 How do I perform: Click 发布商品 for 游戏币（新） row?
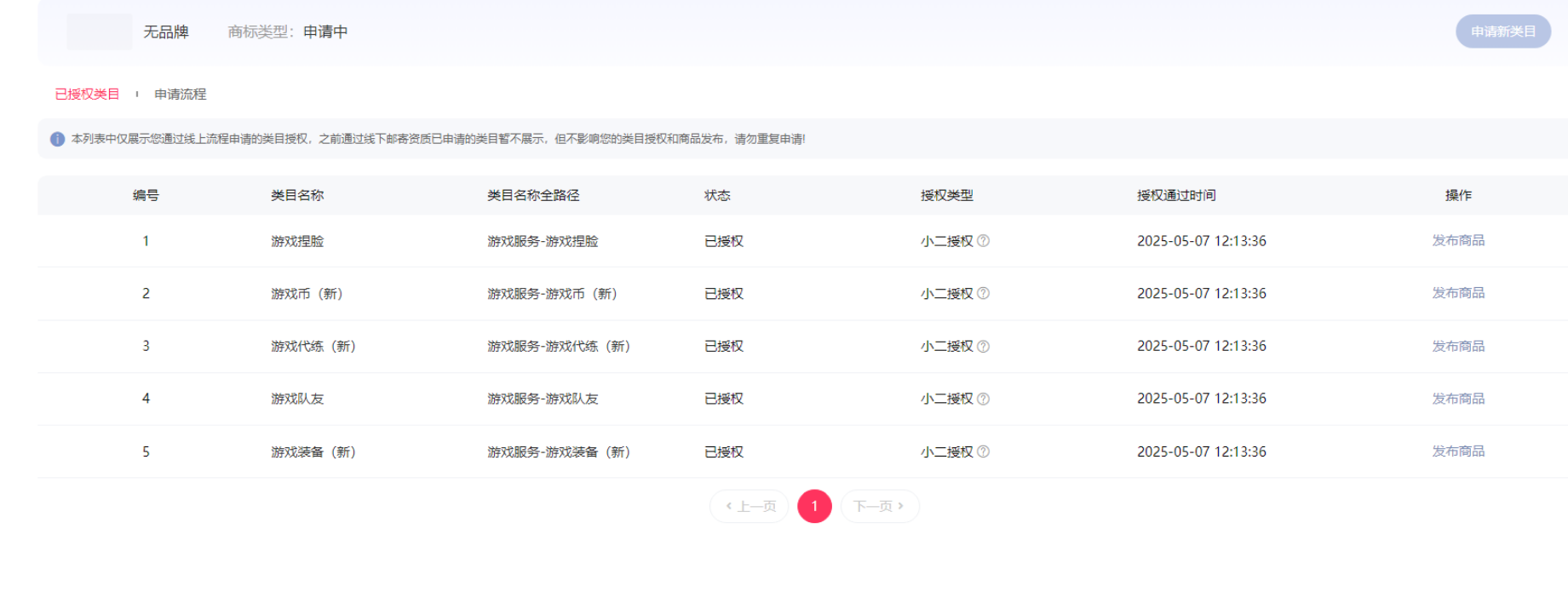pyautogui.click(x=1458, y=293)
